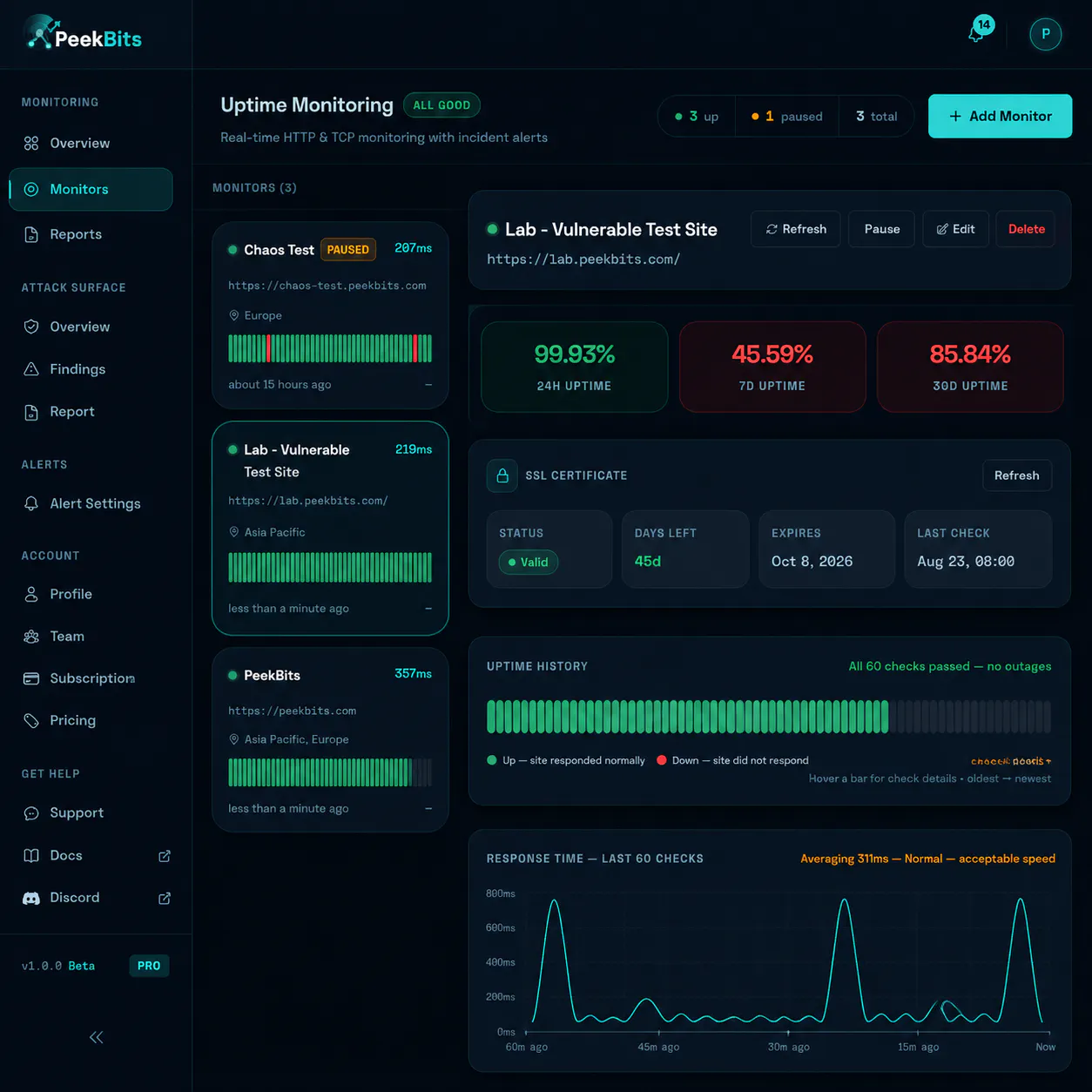Collapse the sidebar with double chevron

click(x=96, y=1037)
